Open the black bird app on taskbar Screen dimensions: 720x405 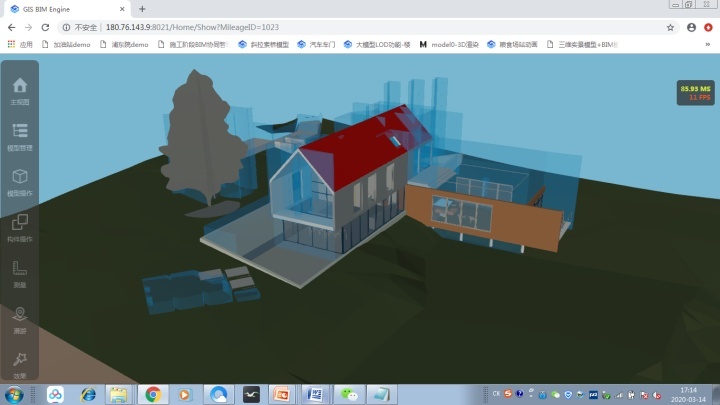pyautogui.click(x=251, y=394)
